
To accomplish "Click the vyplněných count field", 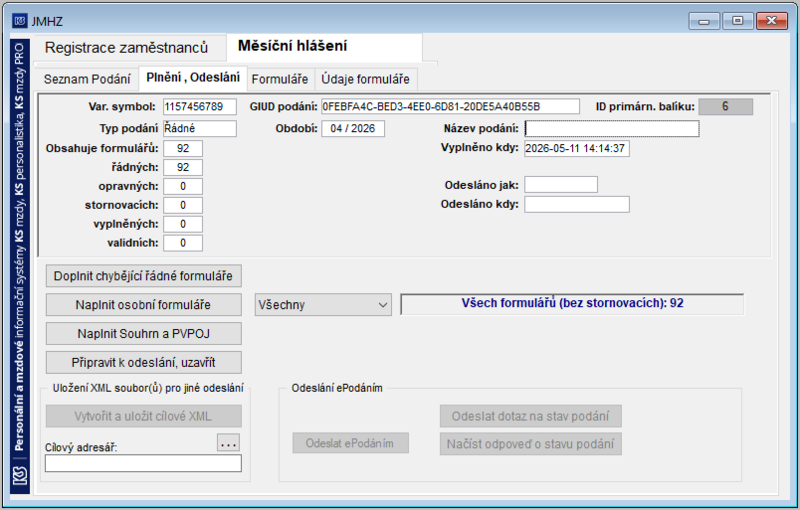I will [183, 224].
